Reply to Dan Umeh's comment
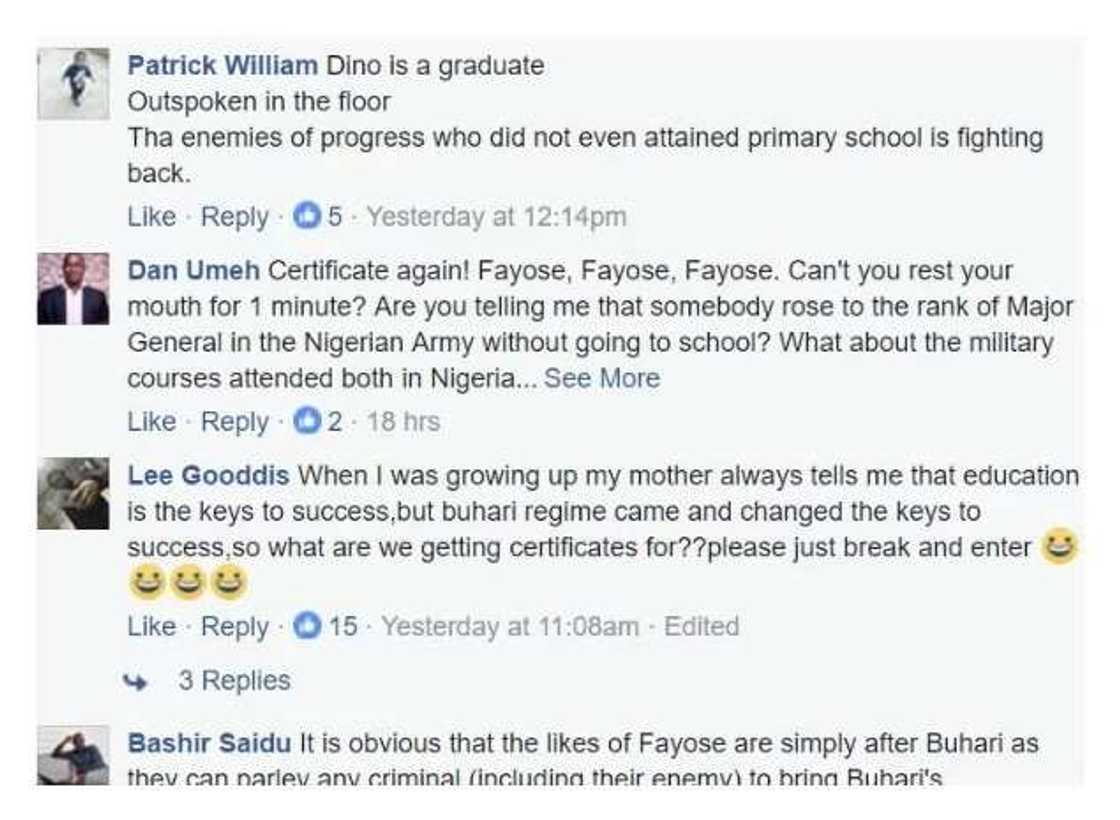Screen dimensions: 1120x820 click(235, 422)
